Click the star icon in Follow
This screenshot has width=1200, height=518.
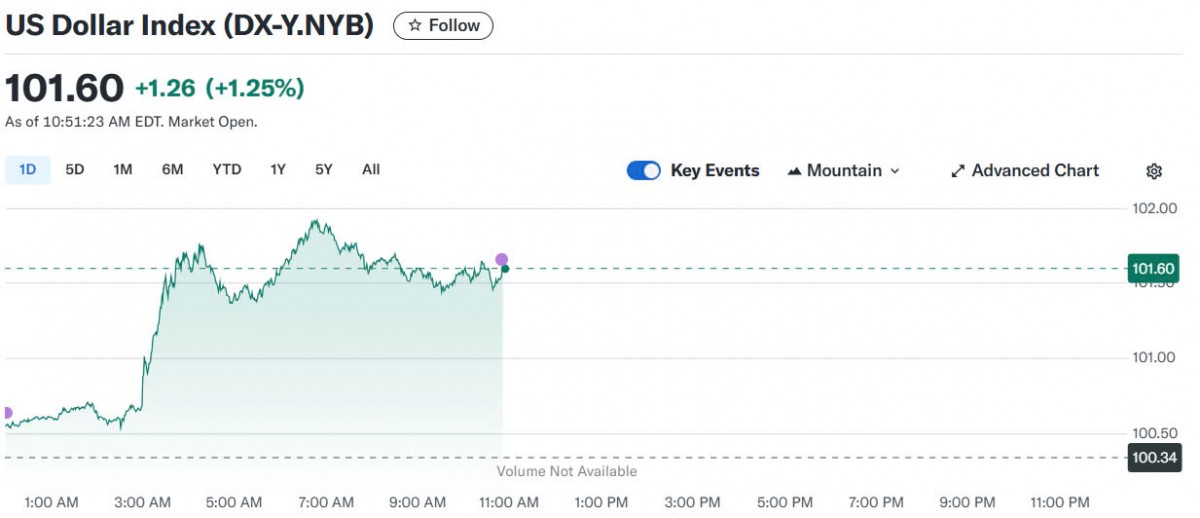pyautogui.click(x=415, y=26)
